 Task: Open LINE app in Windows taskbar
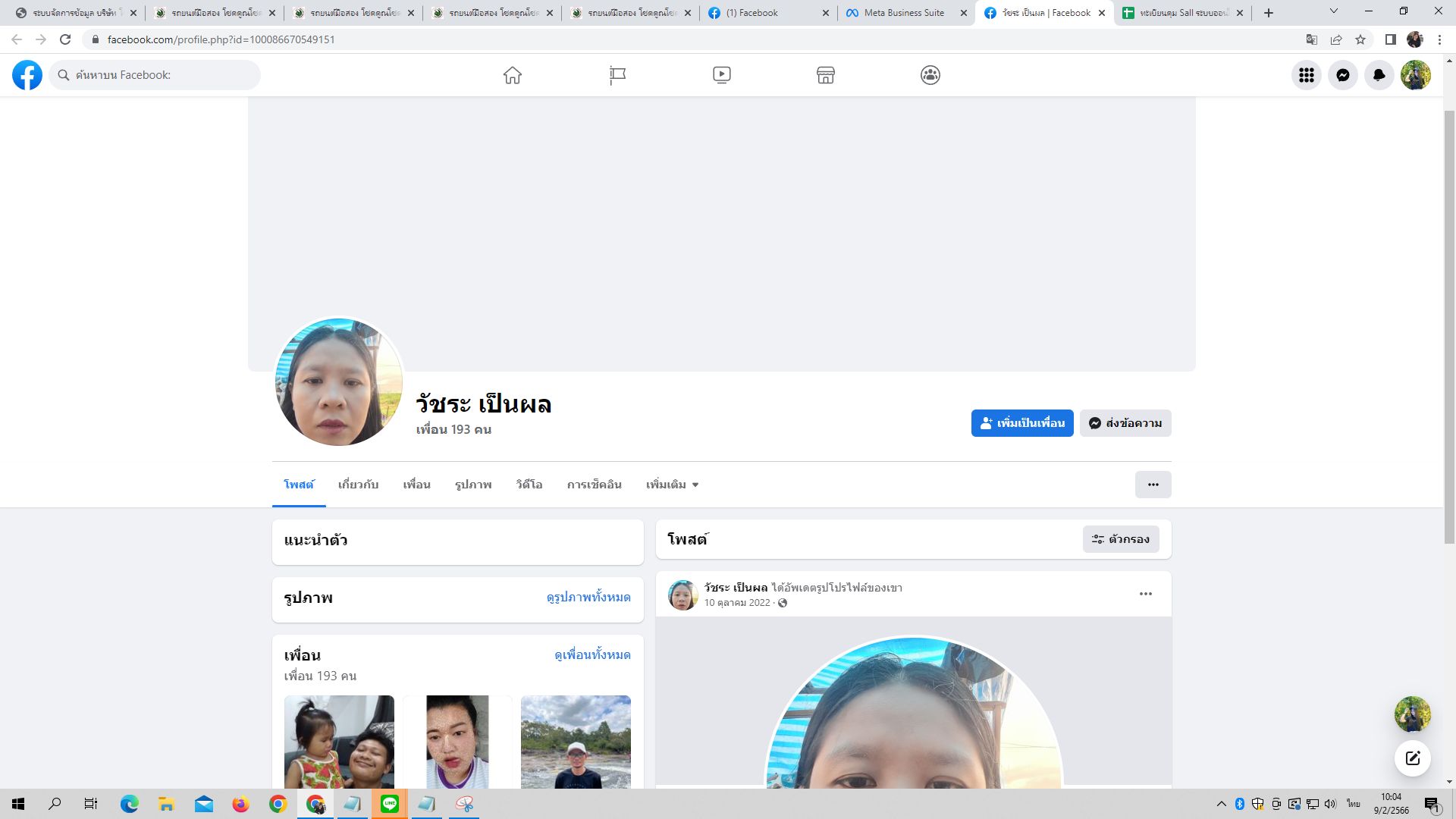pyautogui.click(x=390, y=804)
